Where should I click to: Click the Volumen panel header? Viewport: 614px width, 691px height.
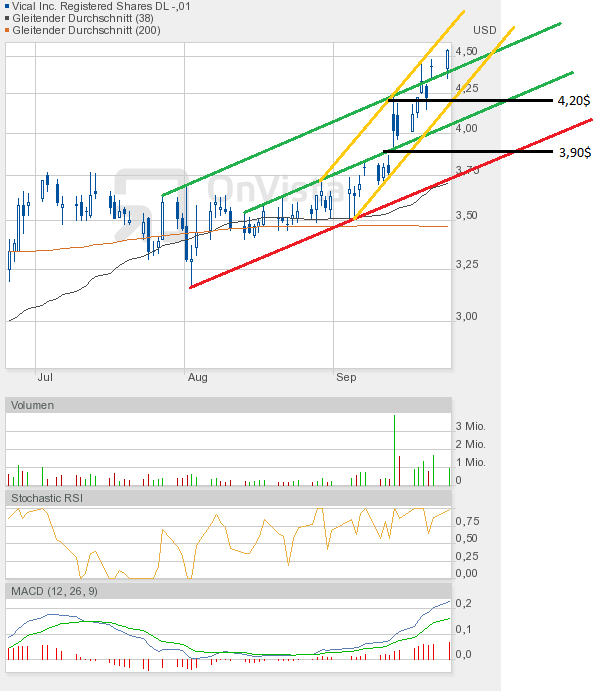click(x=34, y=405)
